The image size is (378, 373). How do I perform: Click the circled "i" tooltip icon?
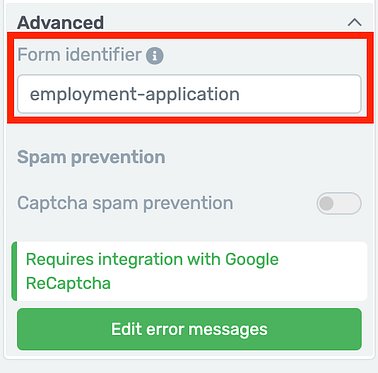[155, 56]
